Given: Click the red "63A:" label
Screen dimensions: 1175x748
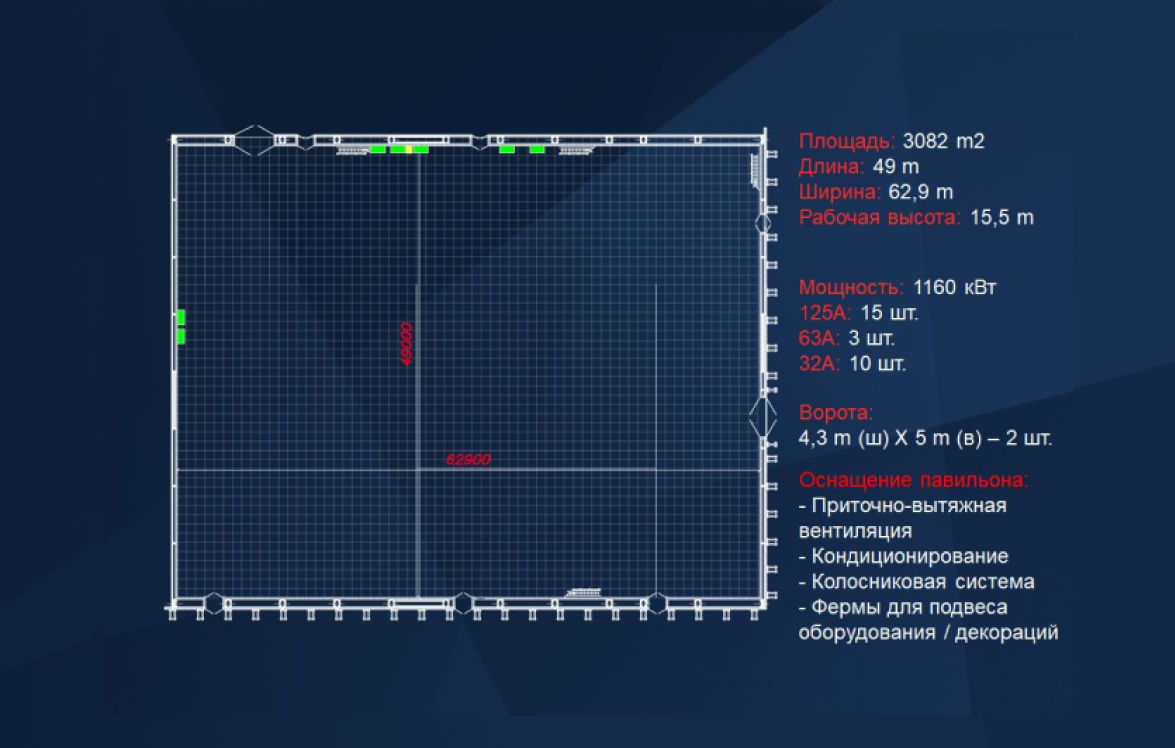Looking at the screenshot, I should point(820,338).
